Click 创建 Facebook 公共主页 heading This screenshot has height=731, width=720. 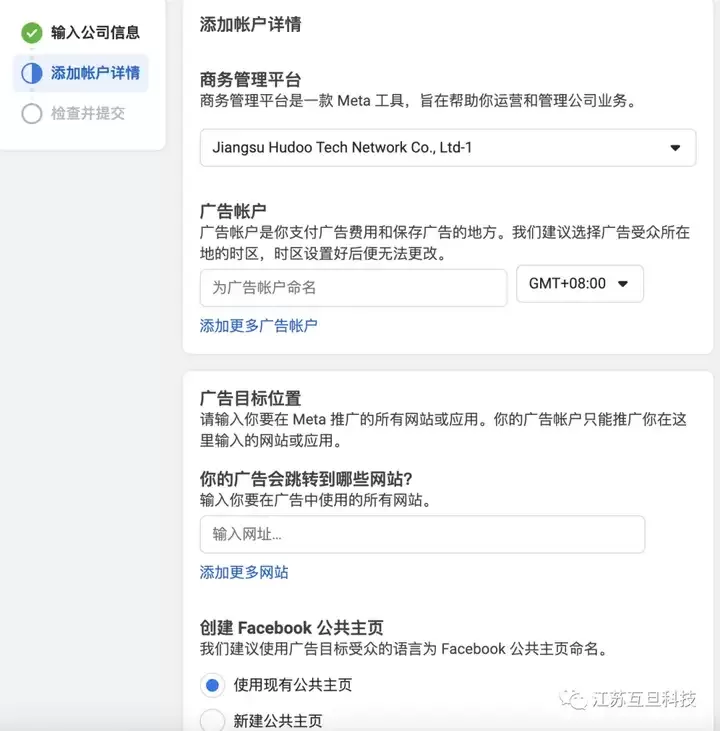point(291,628)
